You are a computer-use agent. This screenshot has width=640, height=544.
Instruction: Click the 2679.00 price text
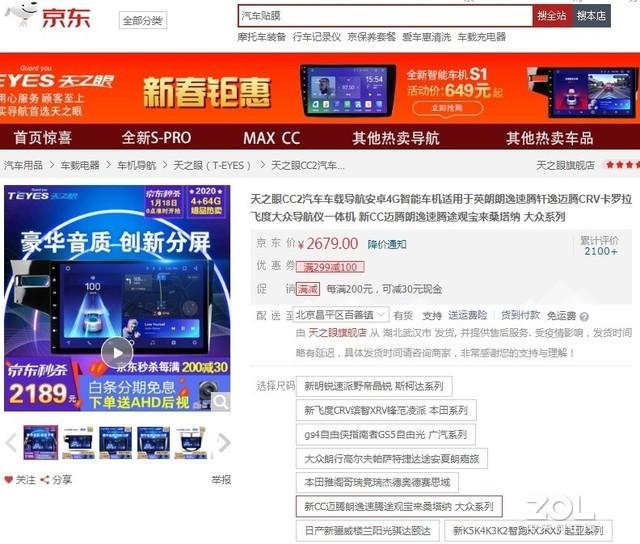[x=332, y=244]
